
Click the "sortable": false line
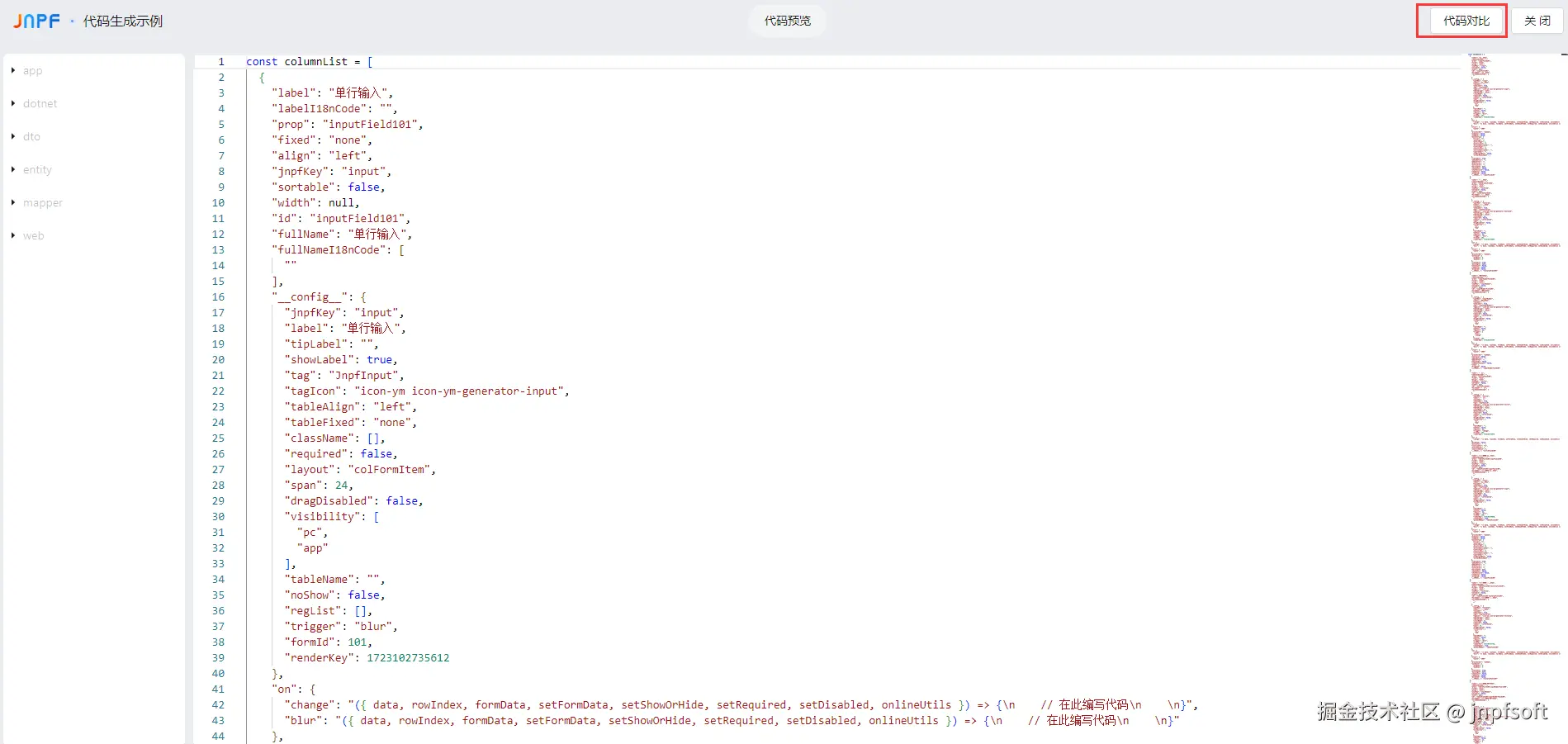coord(329,187)
